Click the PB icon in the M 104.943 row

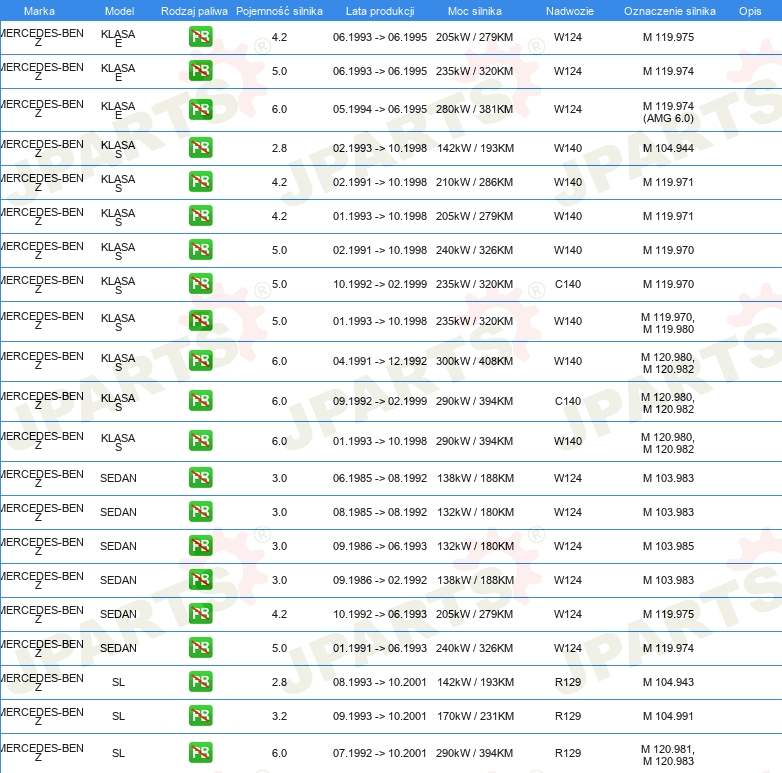[x=200, y=682]
